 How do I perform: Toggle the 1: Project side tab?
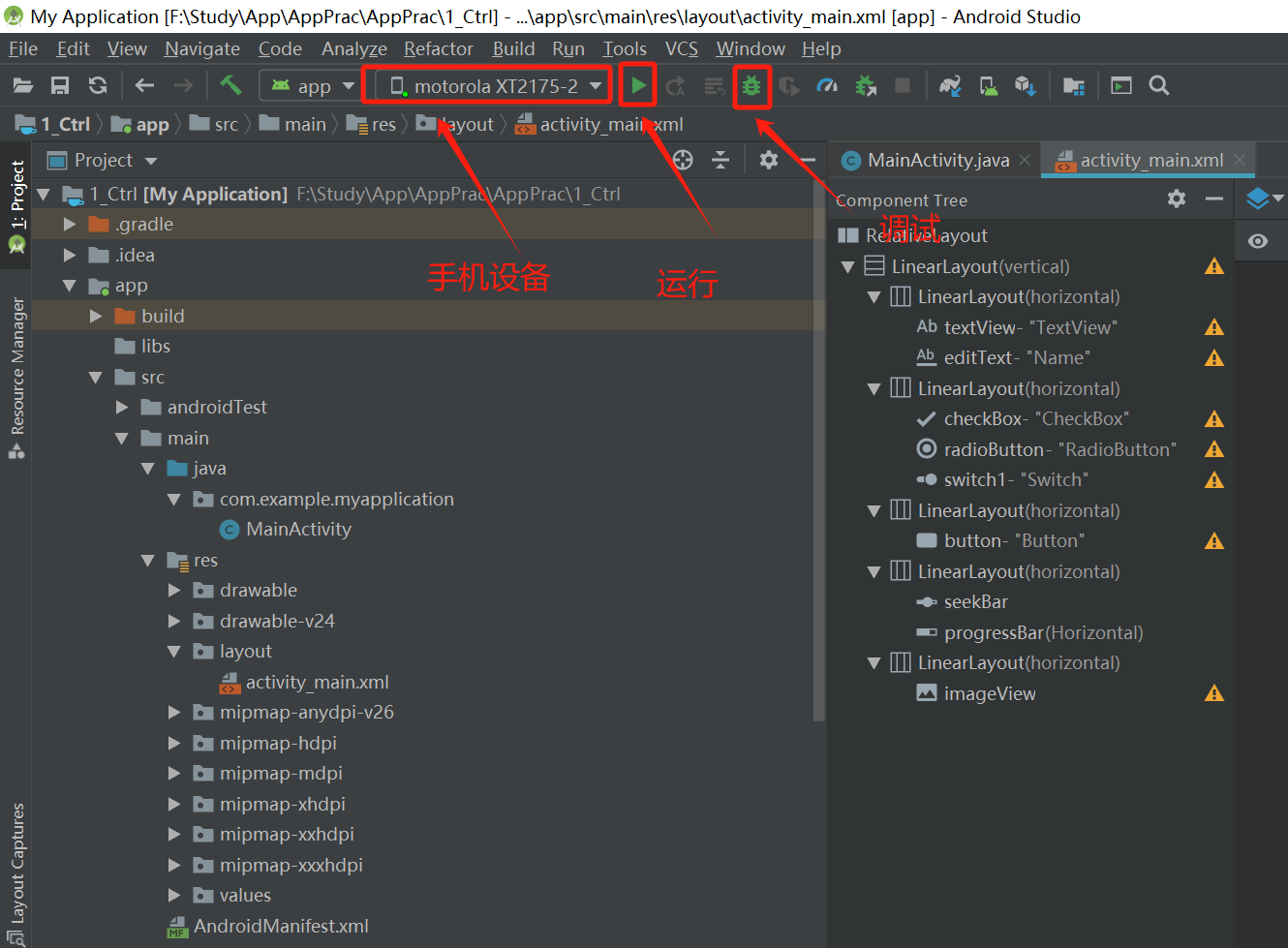point(16,207)
